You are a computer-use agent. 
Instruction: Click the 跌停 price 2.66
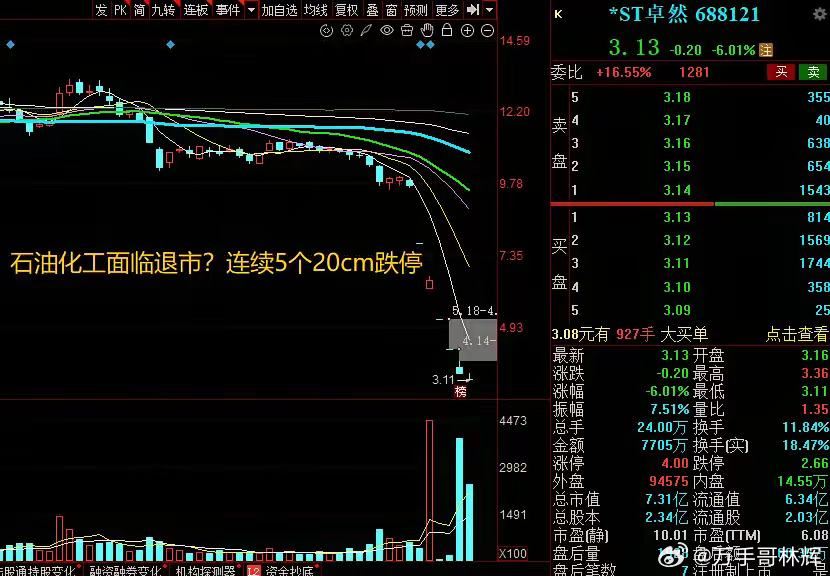tap(815, 464)
